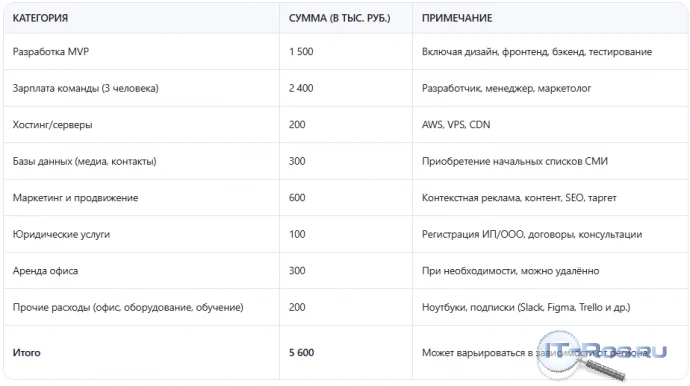This screenshot has width=690, height=386.
Task: Click the Разработка MVP cell
Action: pyautogui.click(x=51, y=51)
